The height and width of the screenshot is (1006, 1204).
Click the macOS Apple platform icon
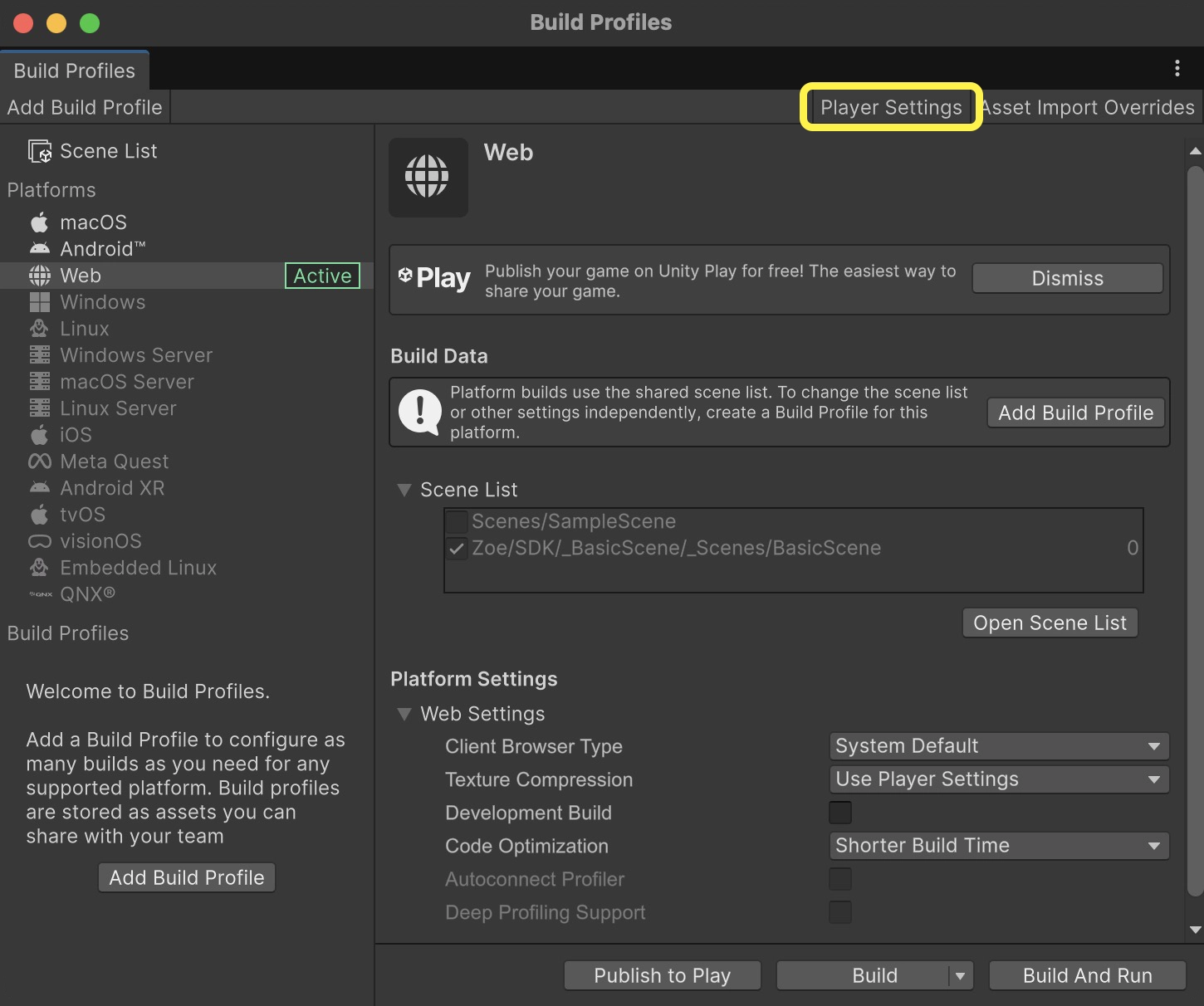coord(39,222)
